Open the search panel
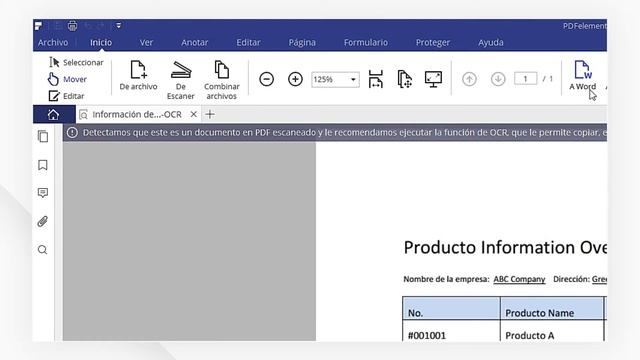This screenshot has width=640, height=360. click(43, 250)
